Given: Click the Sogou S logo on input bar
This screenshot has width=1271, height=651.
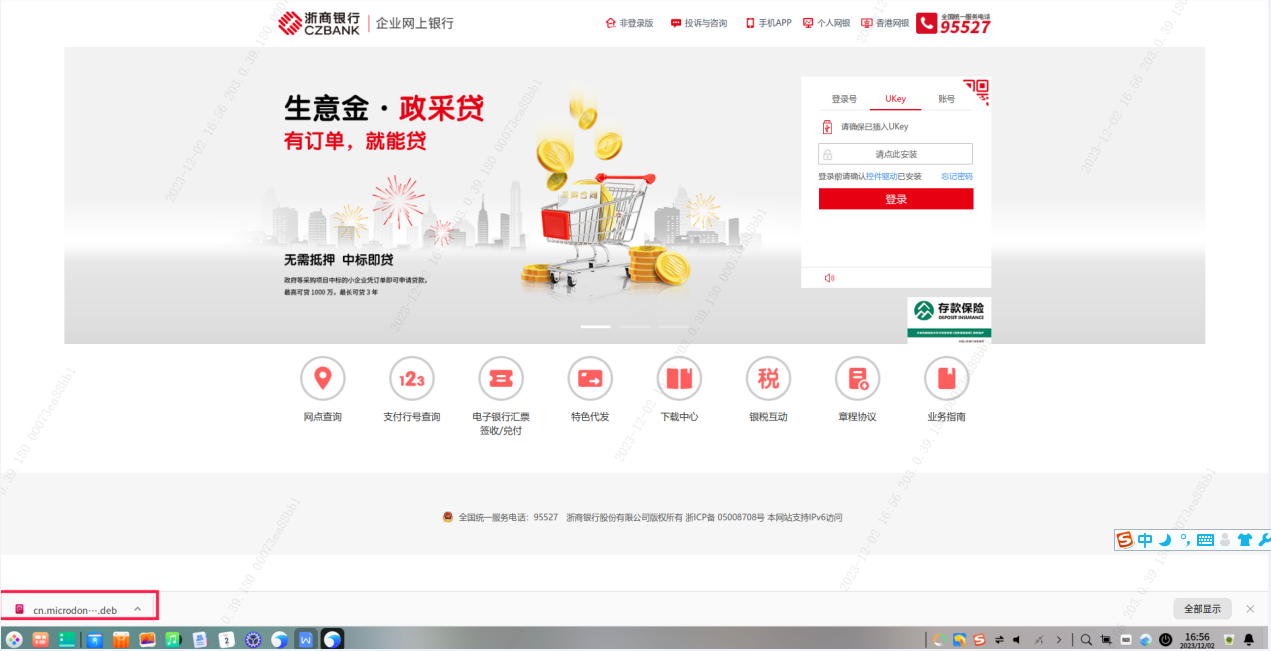Looking at the screenshot, I should pos(1125,540).
